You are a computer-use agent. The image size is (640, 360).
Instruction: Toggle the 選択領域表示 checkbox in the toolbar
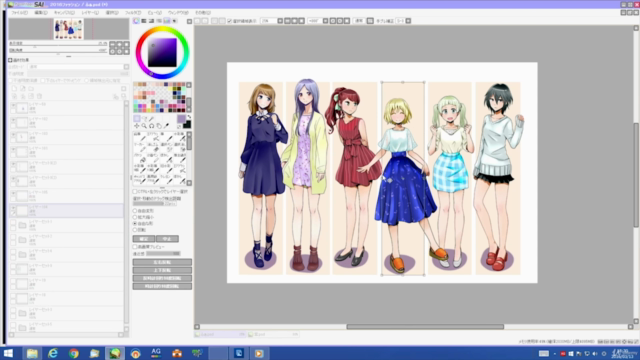[x=229, y=21]
